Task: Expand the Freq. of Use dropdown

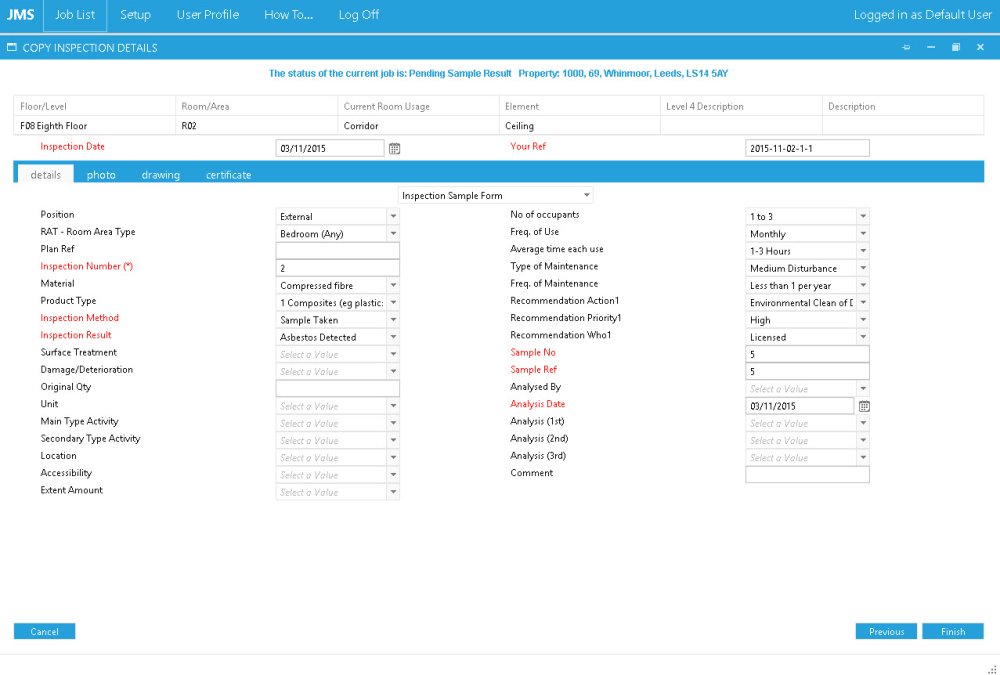Action: (863, 234)
